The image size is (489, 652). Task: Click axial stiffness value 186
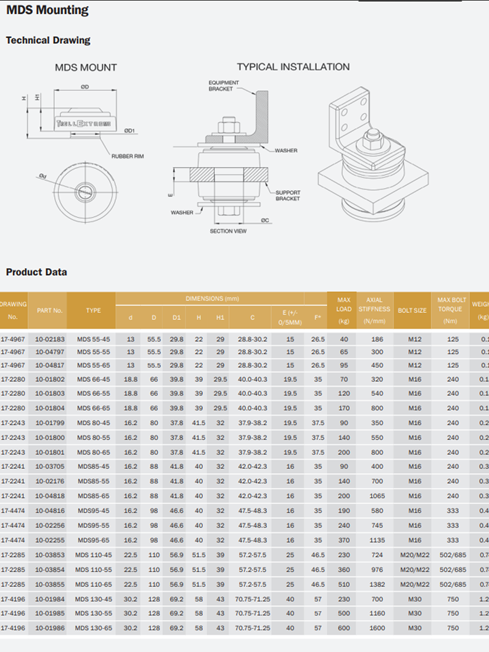coord(377,339)
